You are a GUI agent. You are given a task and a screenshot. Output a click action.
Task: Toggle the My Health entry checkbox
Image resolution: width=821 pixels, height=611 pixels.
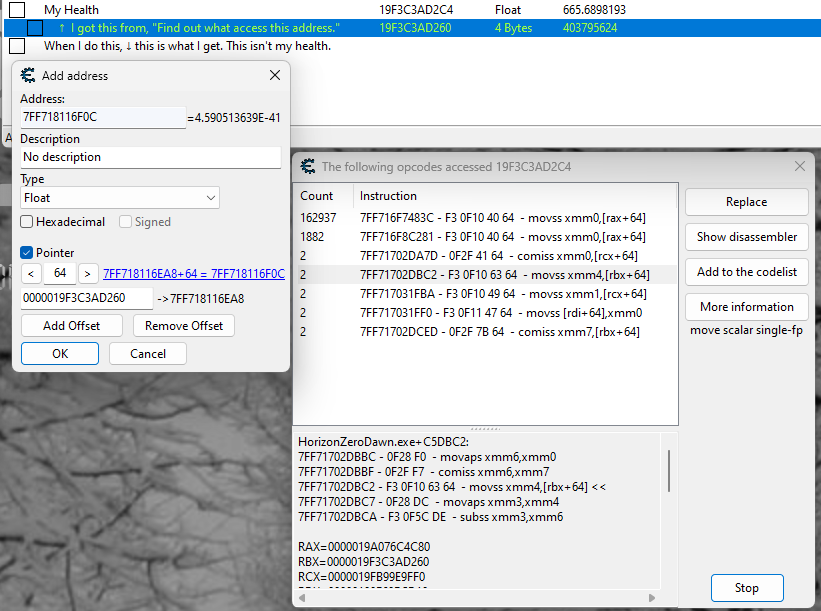[x=17, y=9]
